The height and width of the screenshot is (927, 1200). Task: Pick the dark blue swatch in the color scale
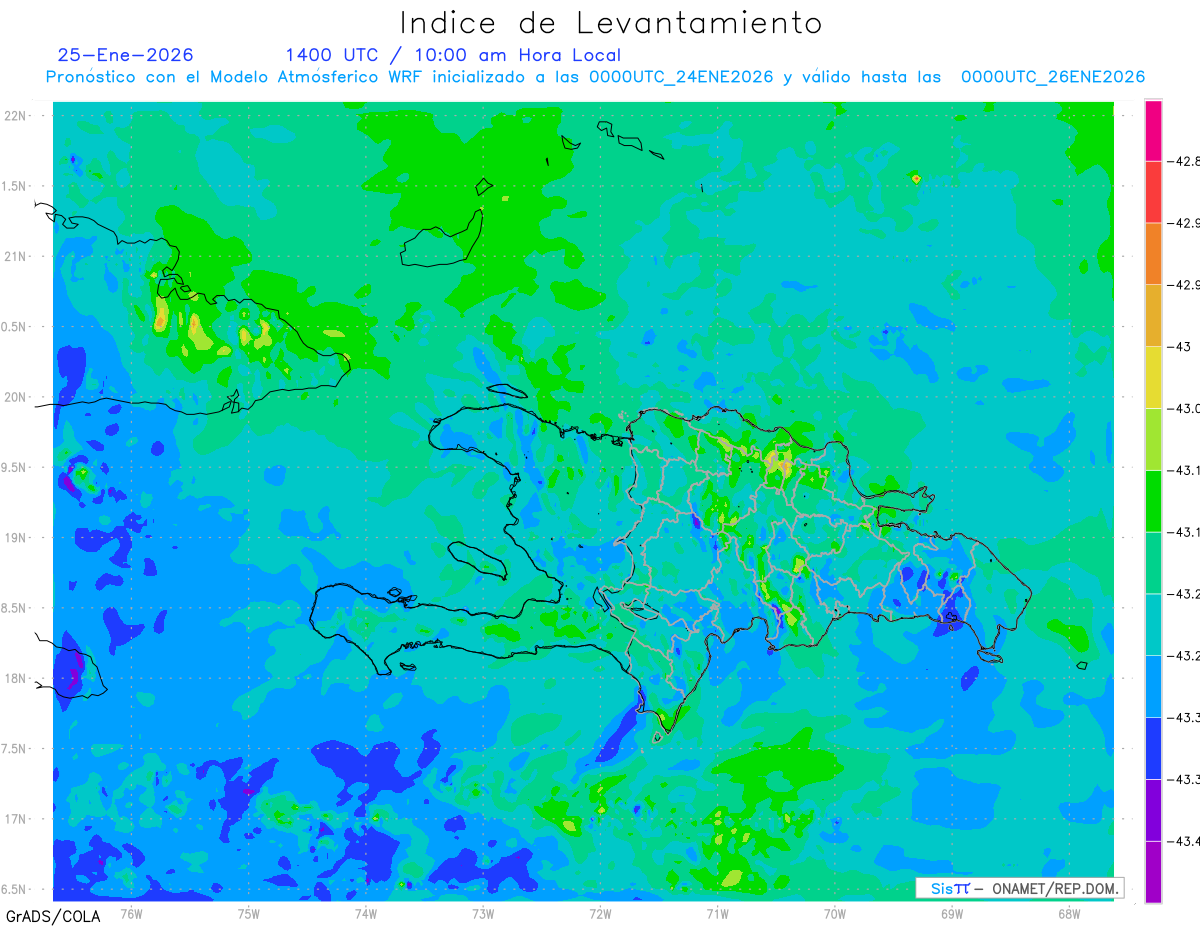pyautogui.click(x=1153, y=748)
